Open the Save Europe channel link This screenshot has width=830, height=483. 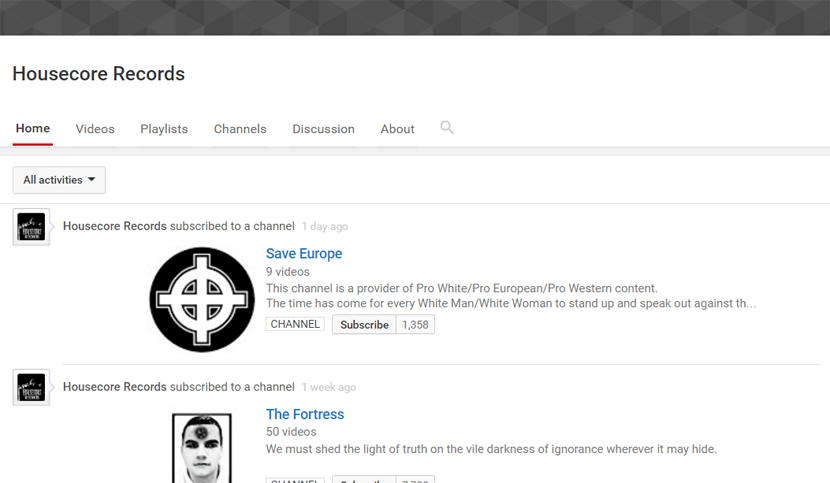point(304,254)
